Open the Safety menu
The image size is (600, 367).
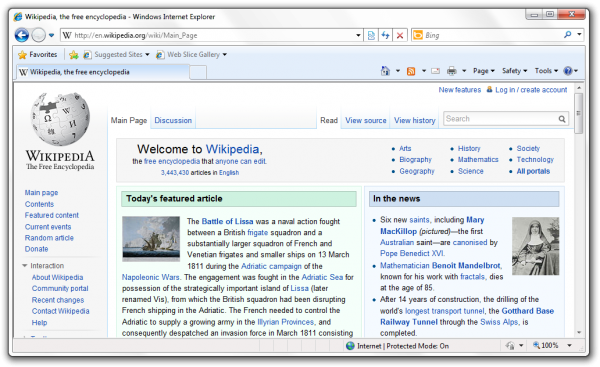click(514, 71)
